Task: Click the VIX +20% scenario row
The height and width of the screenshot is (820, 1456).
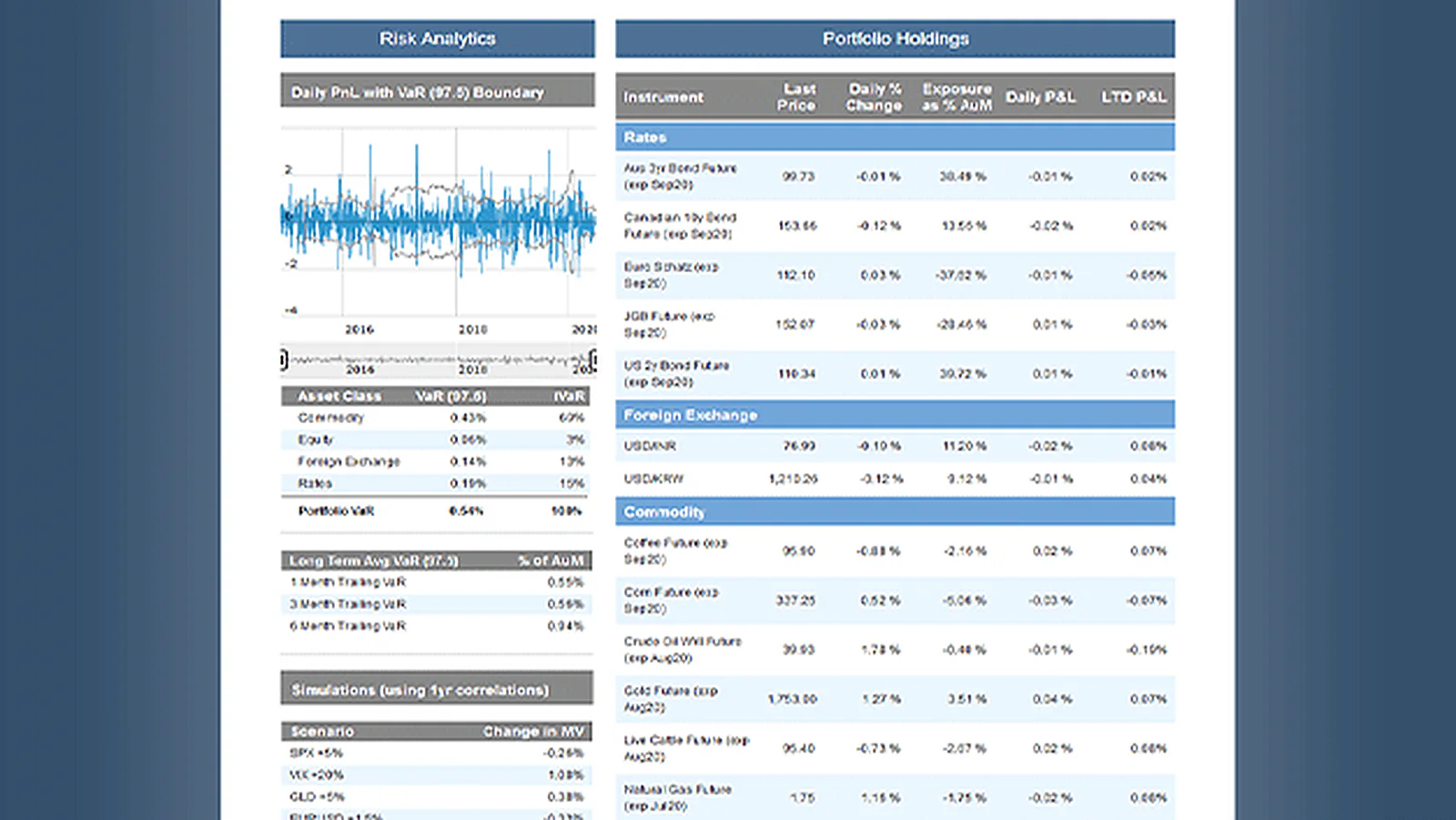Action: coord(437,775)
